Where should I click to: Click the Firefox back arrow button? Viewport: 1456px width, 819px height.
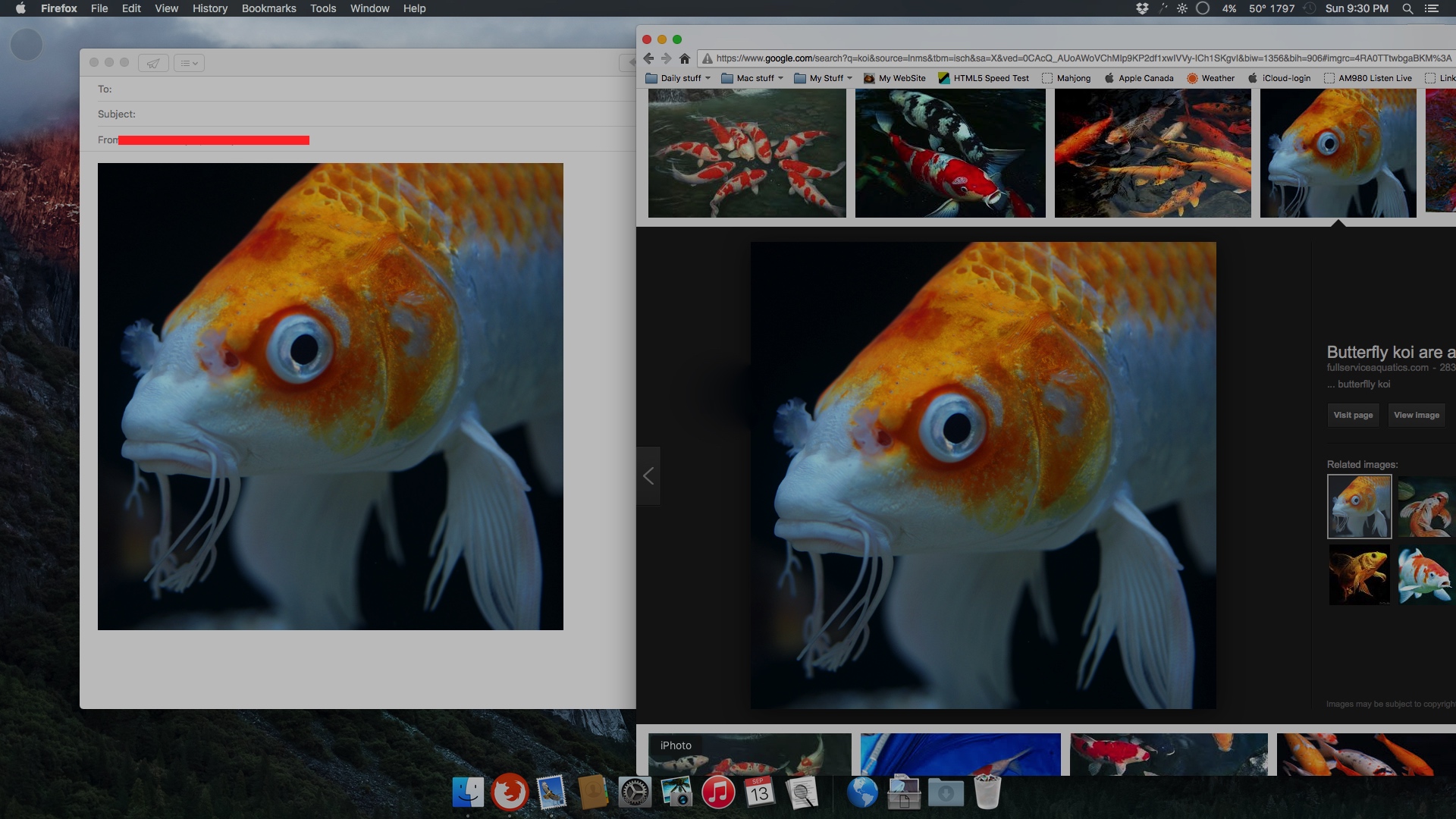click(648, 58)
